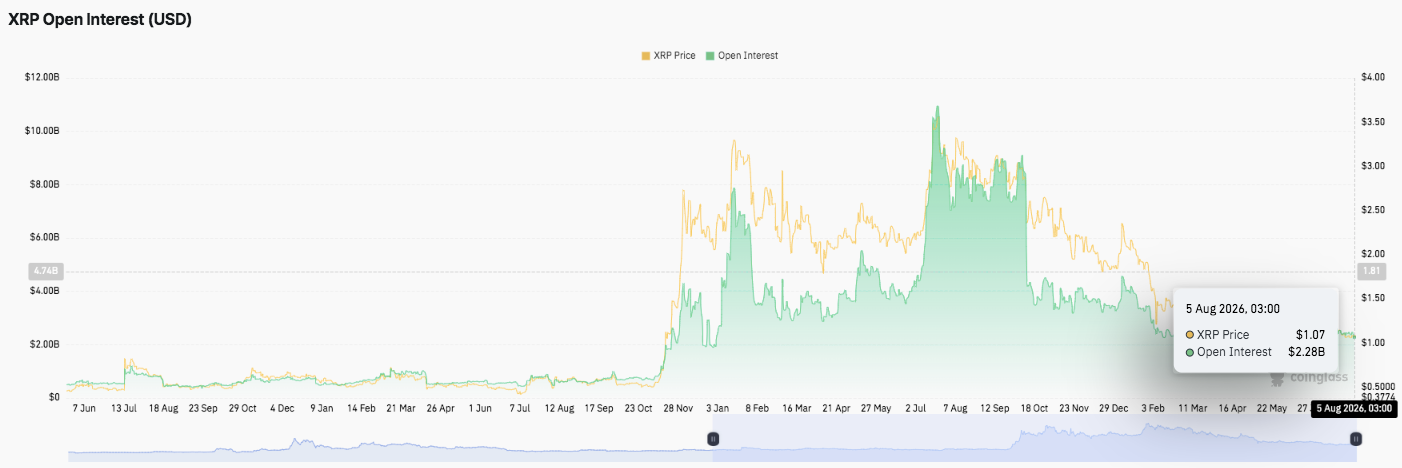Screen dimensions: 1402x468
Task: Click the "22 May" x-axis date label
Action: click(1271, 409)
